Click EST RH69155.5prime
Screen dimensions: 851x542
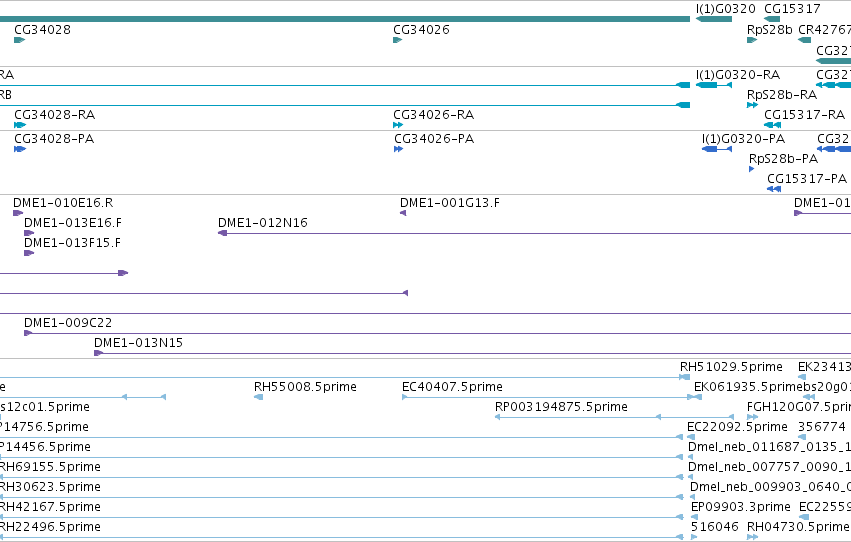(49, 467)
